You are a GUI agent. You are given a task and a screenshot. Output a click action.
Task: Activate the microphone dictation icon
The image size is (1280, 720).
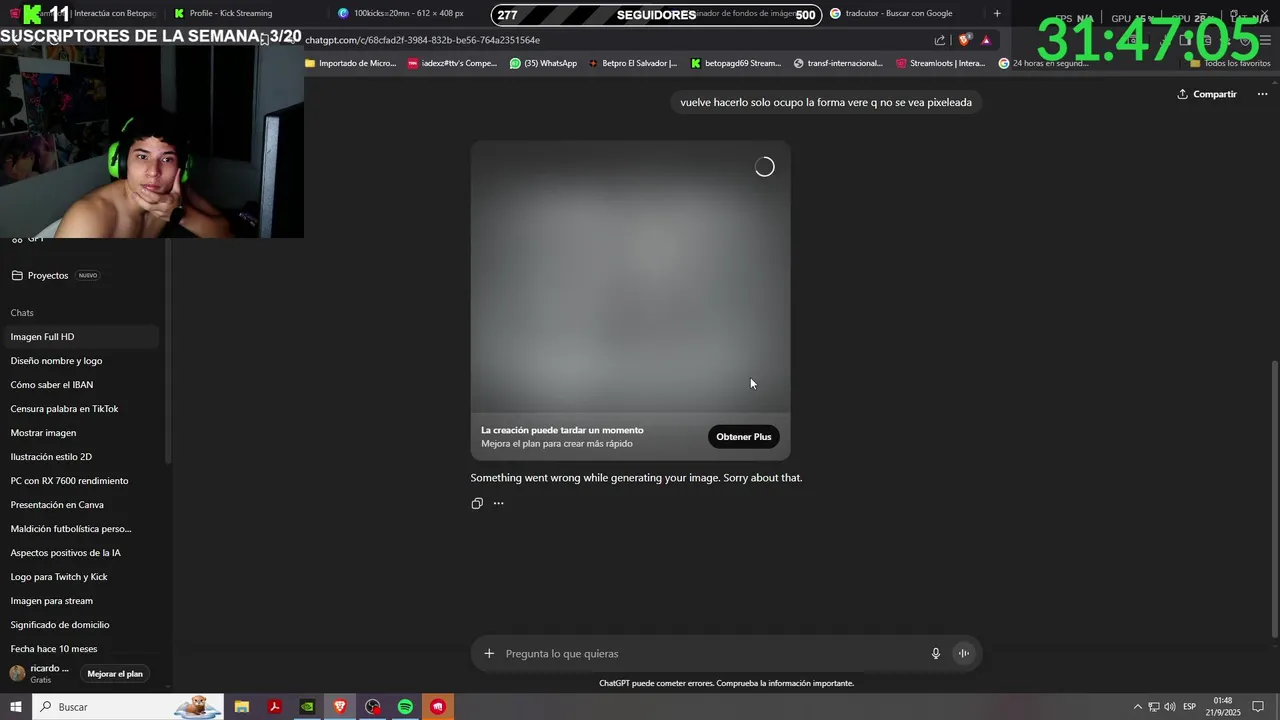click(936, 653)
